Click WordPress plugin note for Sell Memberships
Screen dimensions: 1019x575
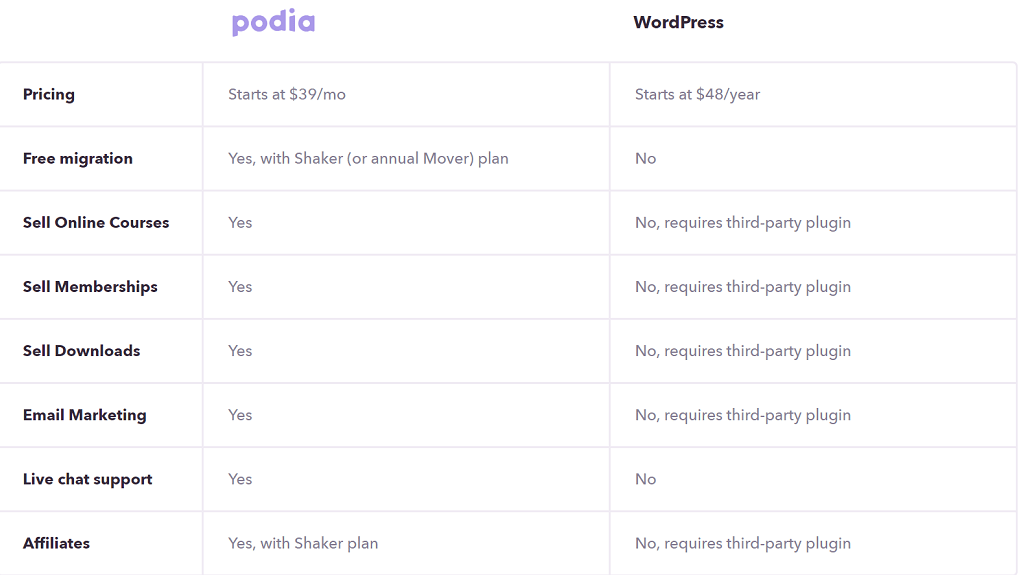[743, 287]
